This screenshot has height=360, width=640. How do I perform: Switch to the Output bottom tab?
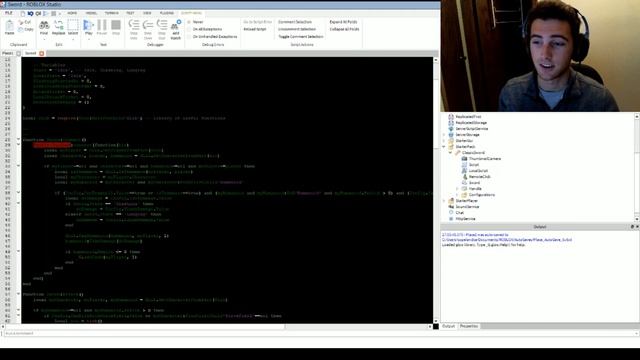point(448,326)
